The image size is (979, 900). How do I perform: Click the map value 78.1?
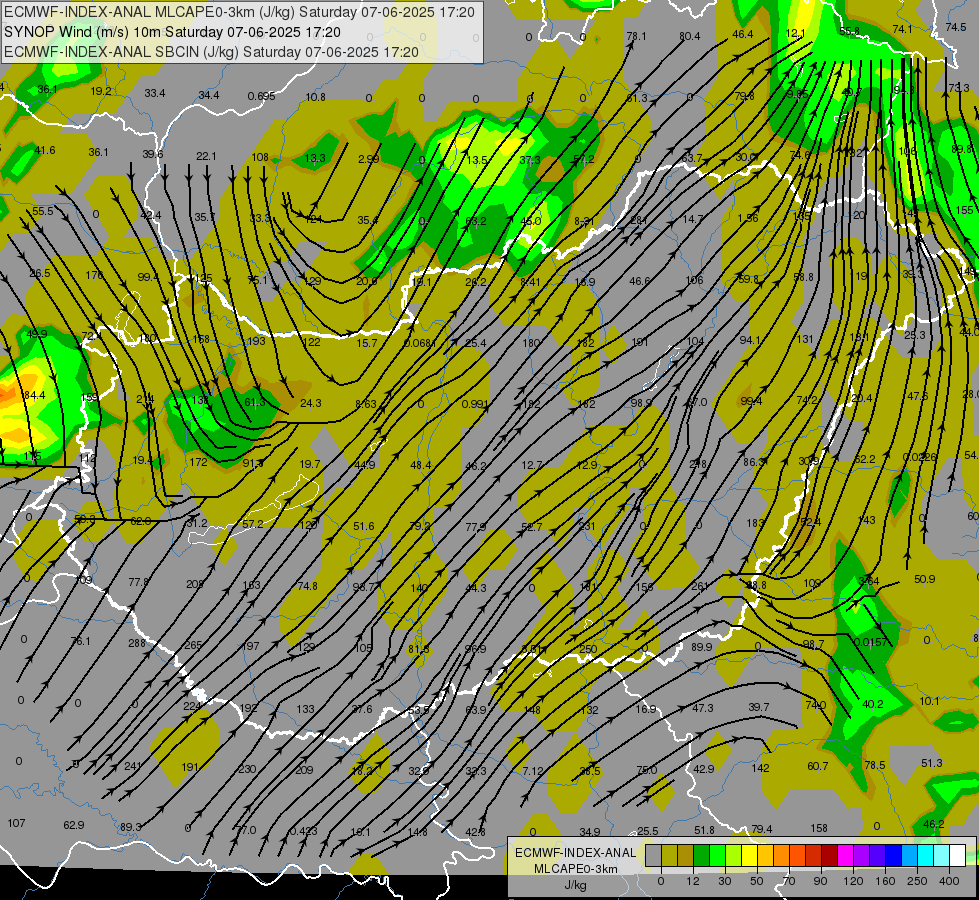(x=636, y=36)
